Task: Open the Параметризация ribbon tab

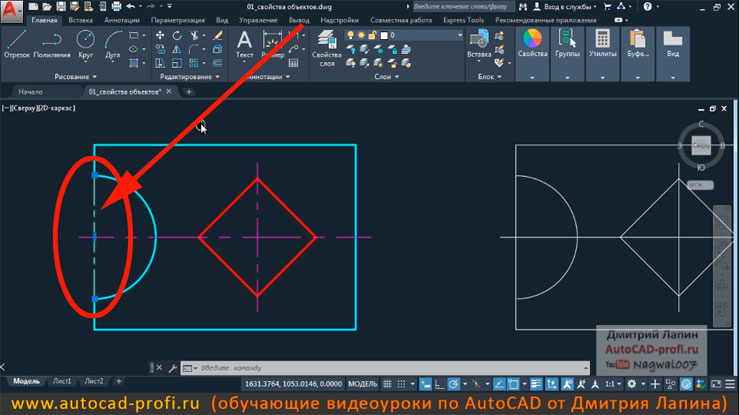Action: click(x=178, y=20)
